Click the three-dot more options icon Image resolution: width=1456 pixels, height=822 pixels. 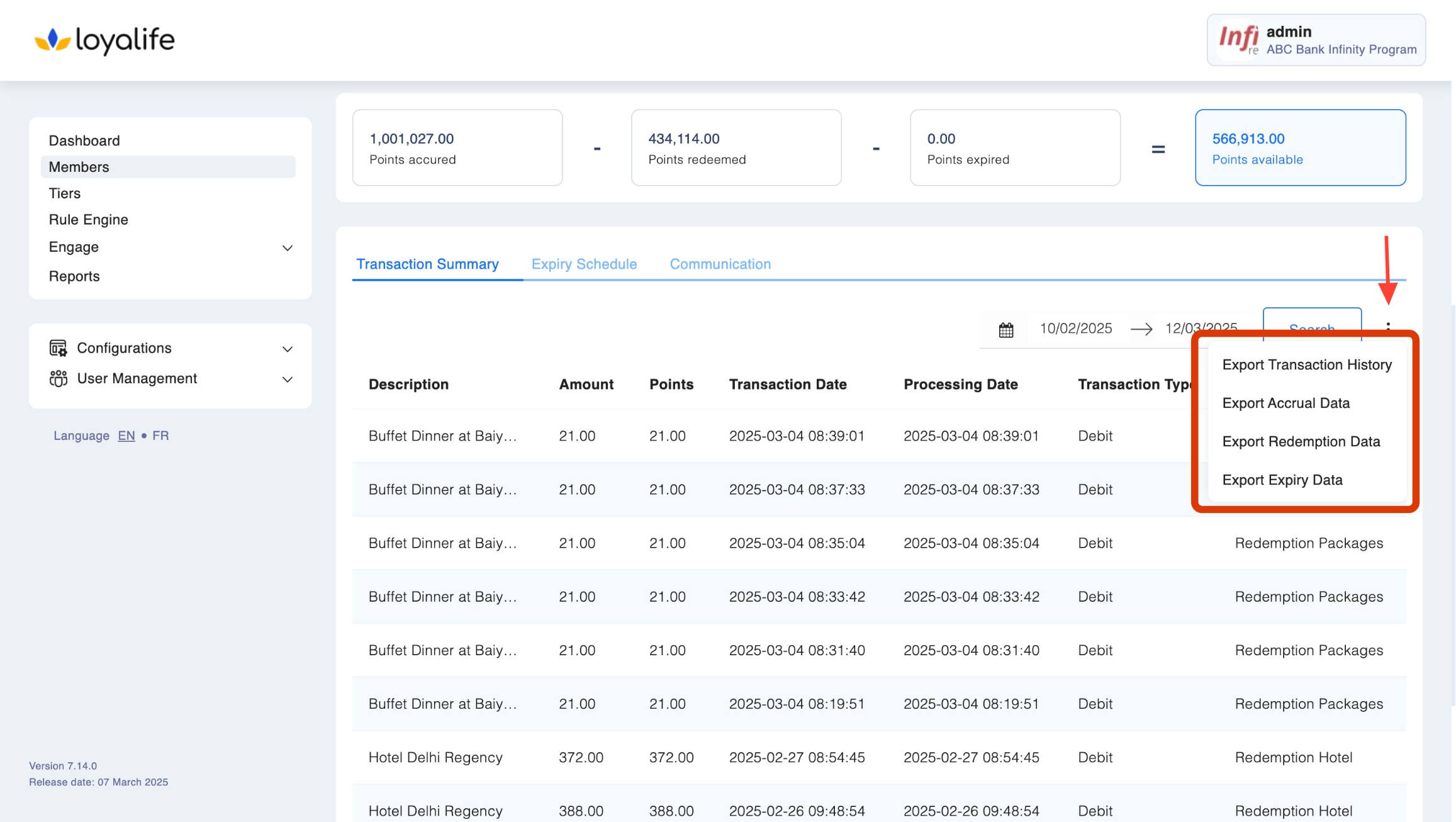pos(1388,326)
